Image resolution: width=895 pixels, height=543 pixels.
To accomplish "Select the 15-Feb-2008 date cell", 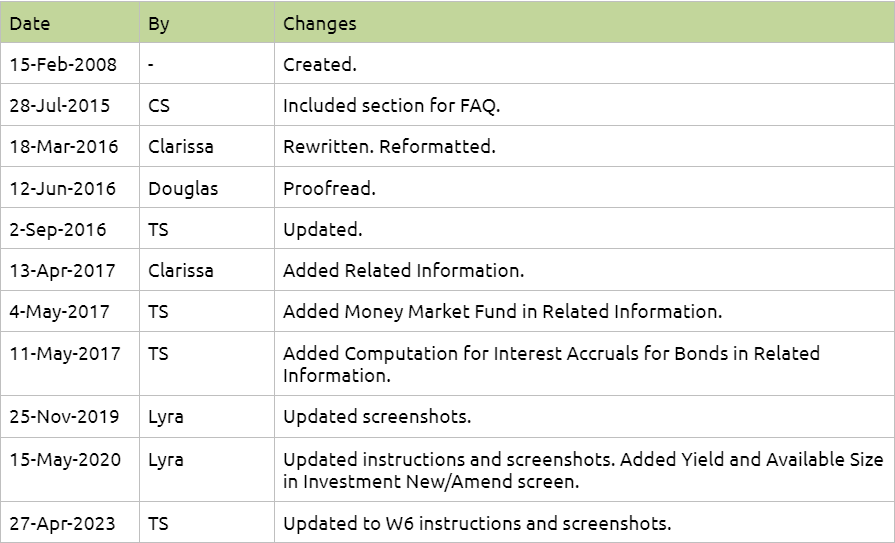I will pyautogui.click(x=70, y=64).
